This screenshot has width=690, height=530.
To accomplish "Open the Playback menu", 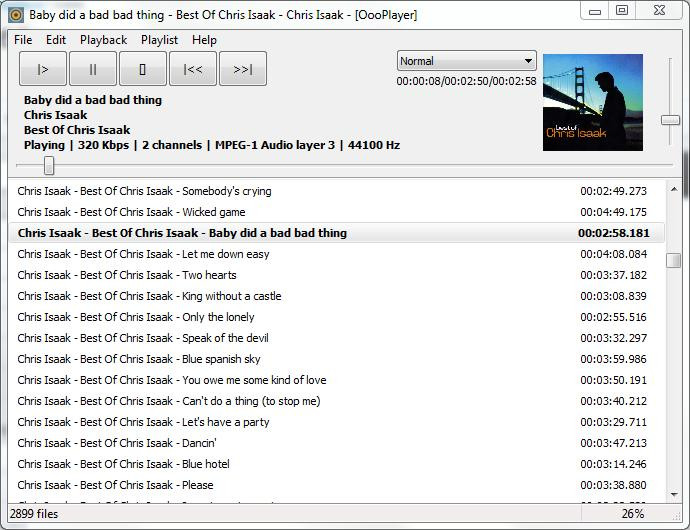I will 103,40.
